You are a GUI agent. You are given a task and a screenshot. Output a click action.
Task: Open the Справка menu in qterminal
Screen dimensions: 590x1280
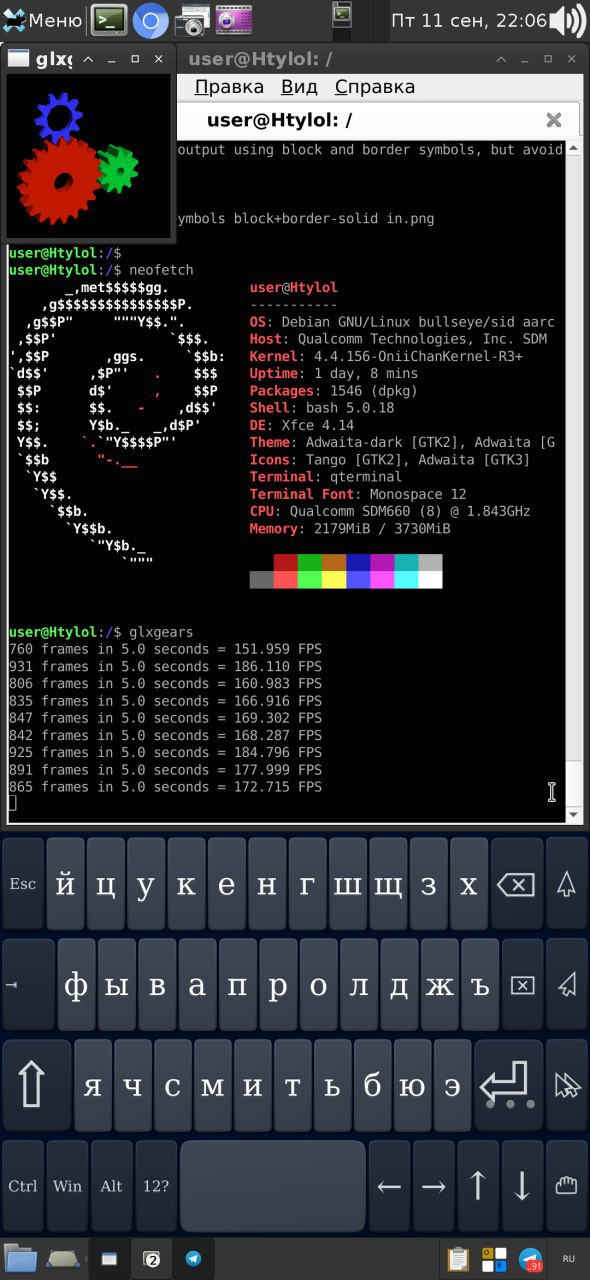(x=375, y=87)
